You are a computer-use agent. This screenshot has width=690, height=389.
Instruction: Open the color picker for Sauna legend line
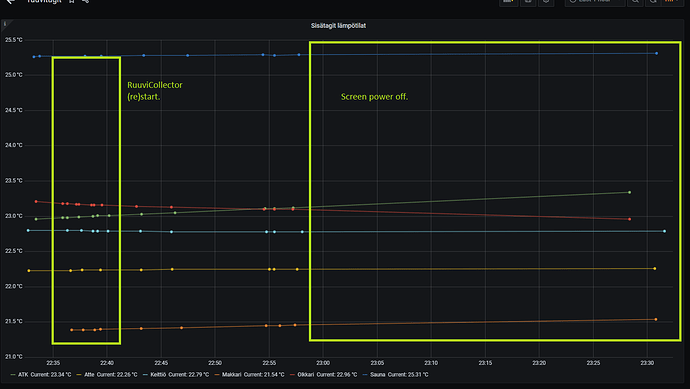(x=365, y=375)
